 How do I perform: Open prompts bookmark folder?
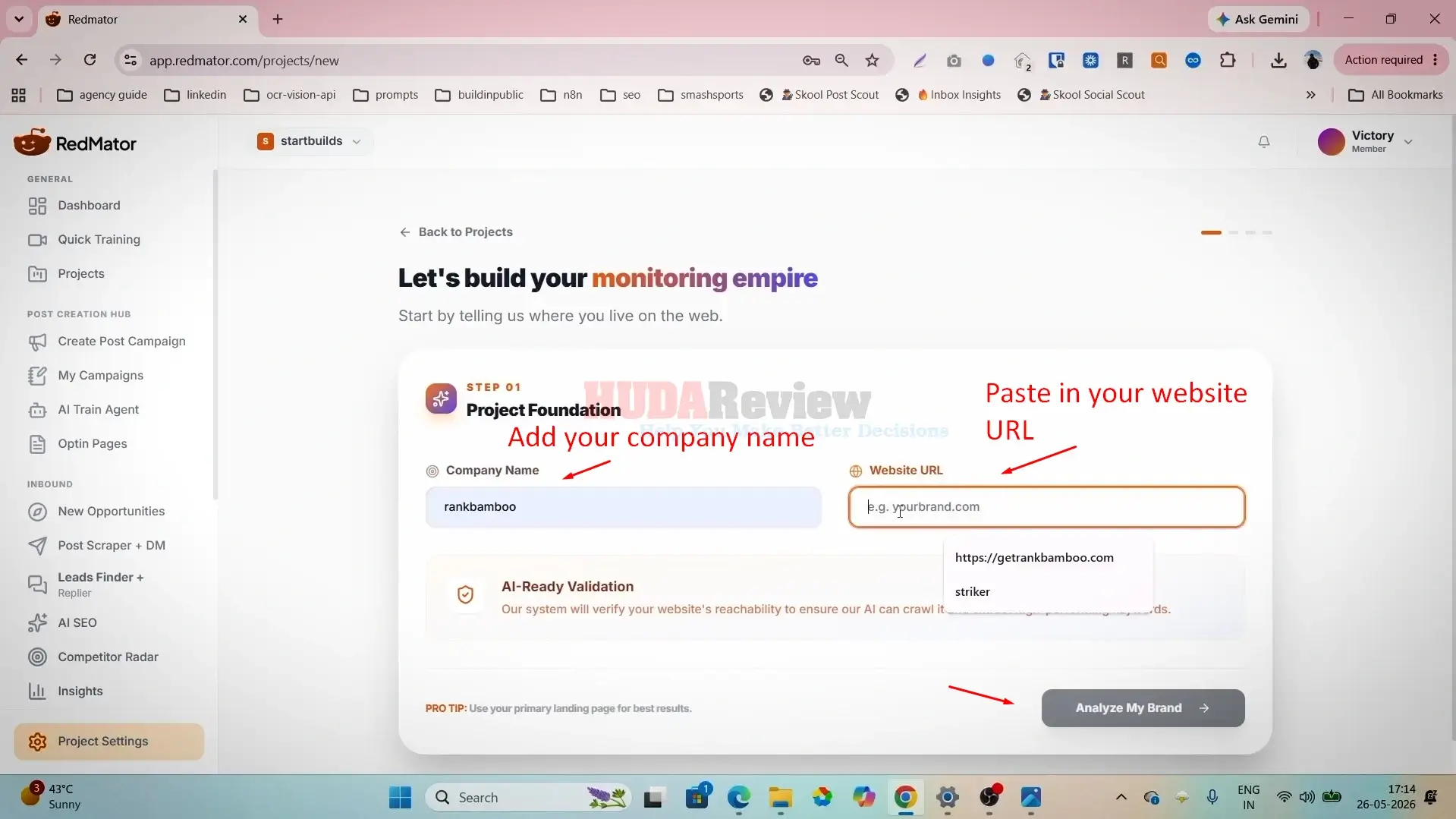(385, 95)
